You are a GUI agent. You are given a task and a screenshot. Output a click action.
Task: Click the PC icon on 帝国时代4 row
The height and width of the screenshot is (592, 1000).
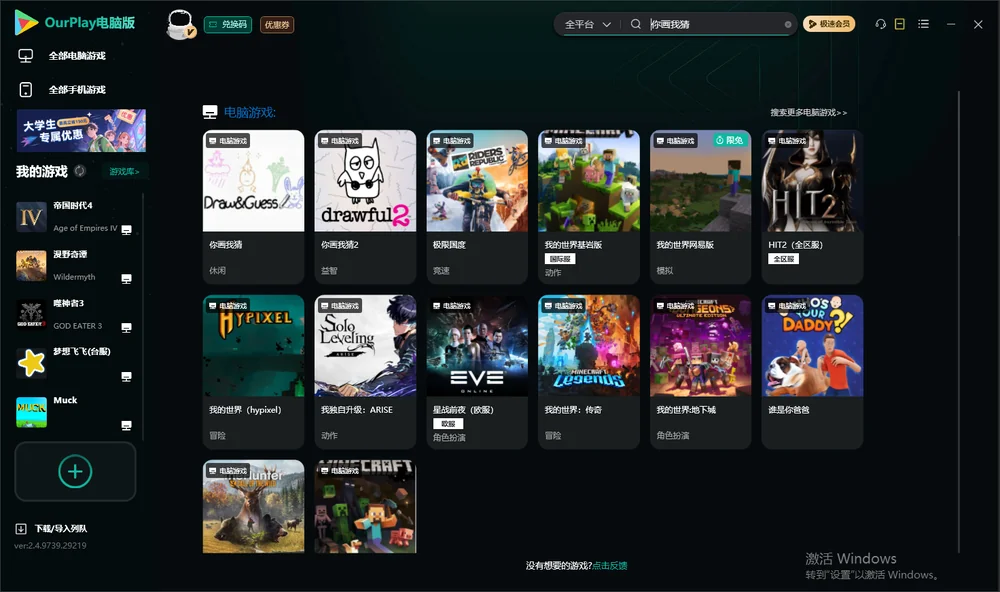[x=126, y=230]
